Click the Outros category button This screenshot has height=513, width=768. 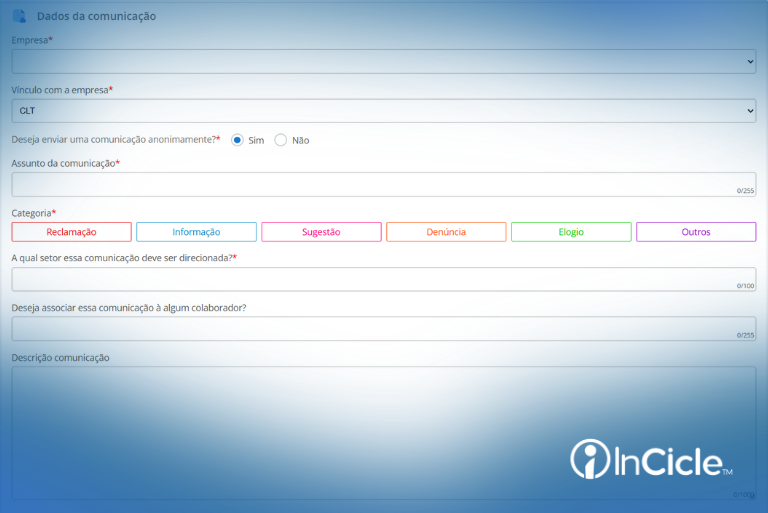click(x=696, y=232)
